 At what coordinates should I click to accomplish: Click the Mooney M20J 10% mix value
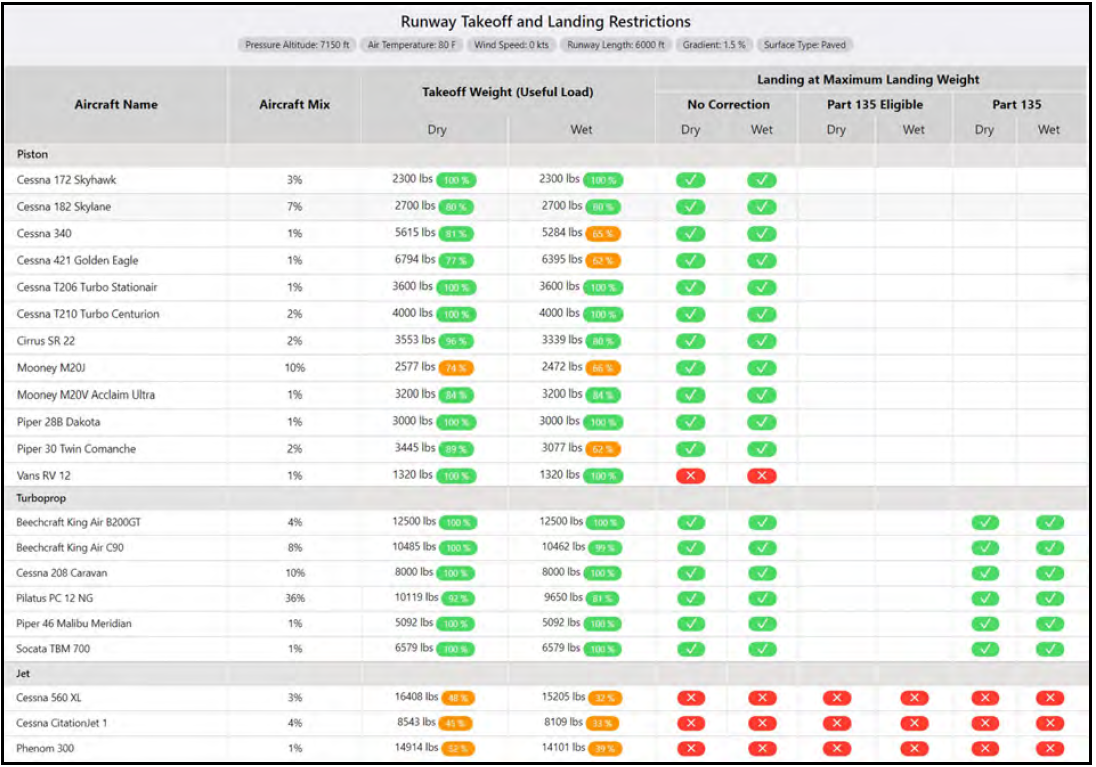[x=294, y=368]
